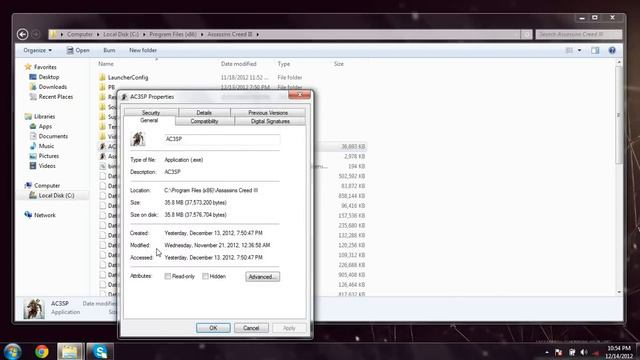Select Downloads in Favorites
Viewport: 640px width, 360px height.
(48, 87)
